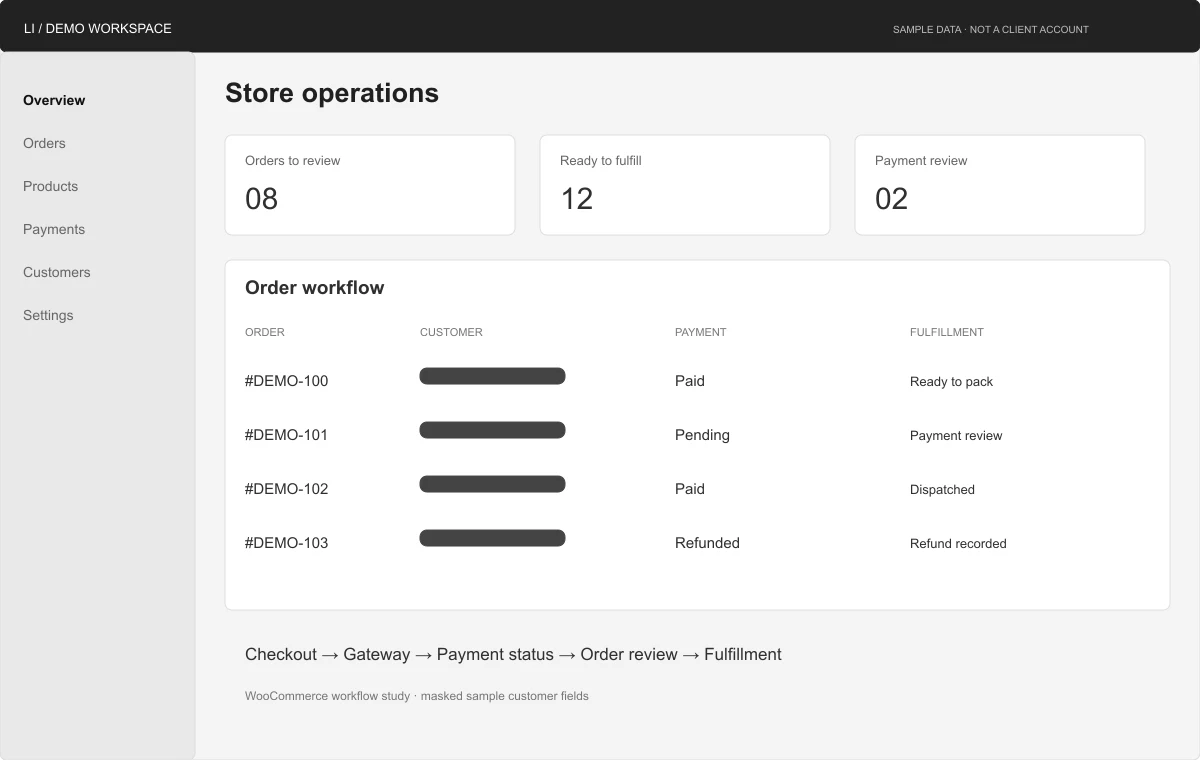Screen dimensions: 1200x760
Task: Click masked customer name for #DEMO-103
Action: click(492, 538)
